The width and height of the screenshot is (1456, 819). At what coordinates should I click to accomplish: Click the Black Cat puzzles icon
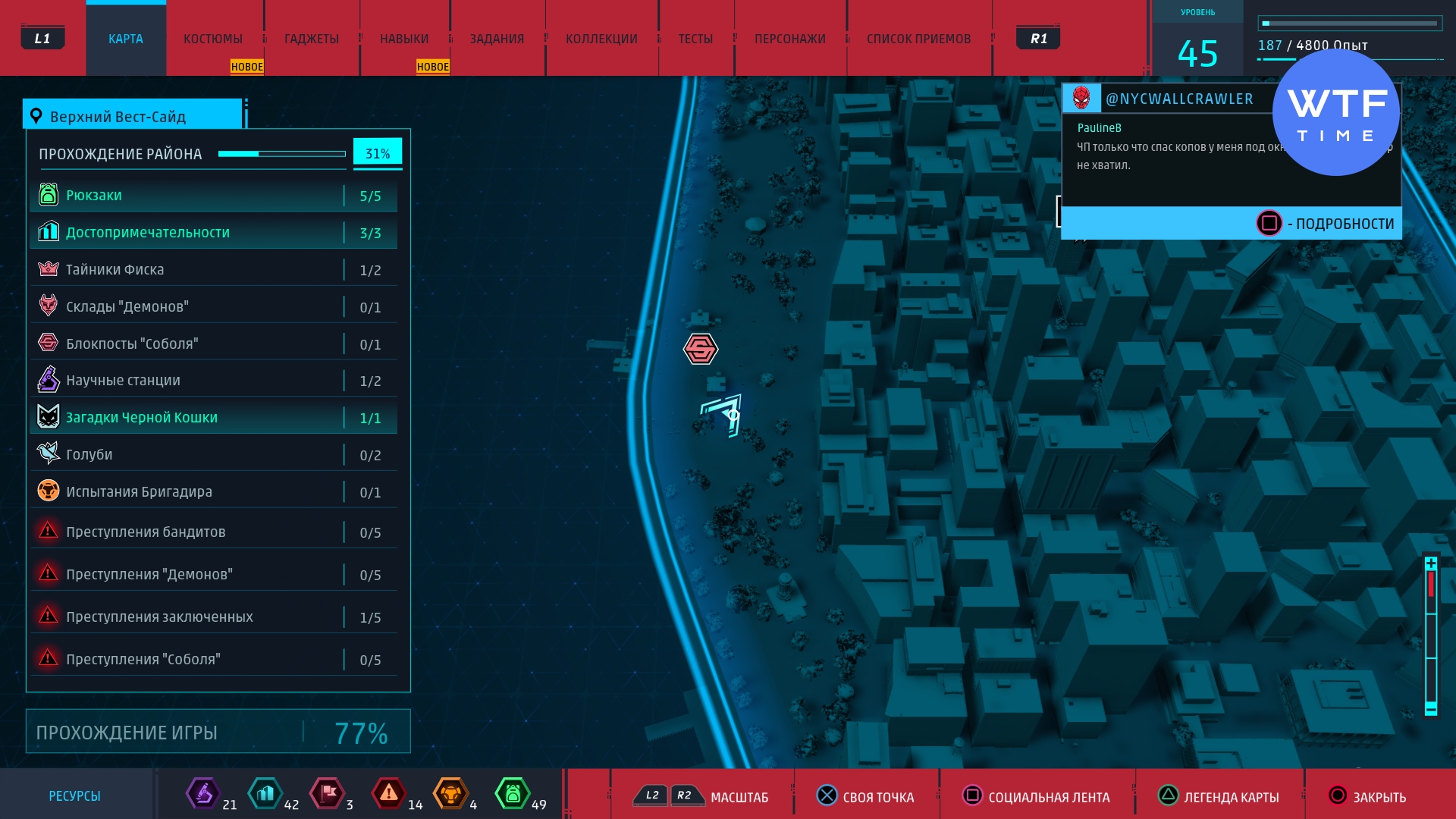tap(49, 417)
